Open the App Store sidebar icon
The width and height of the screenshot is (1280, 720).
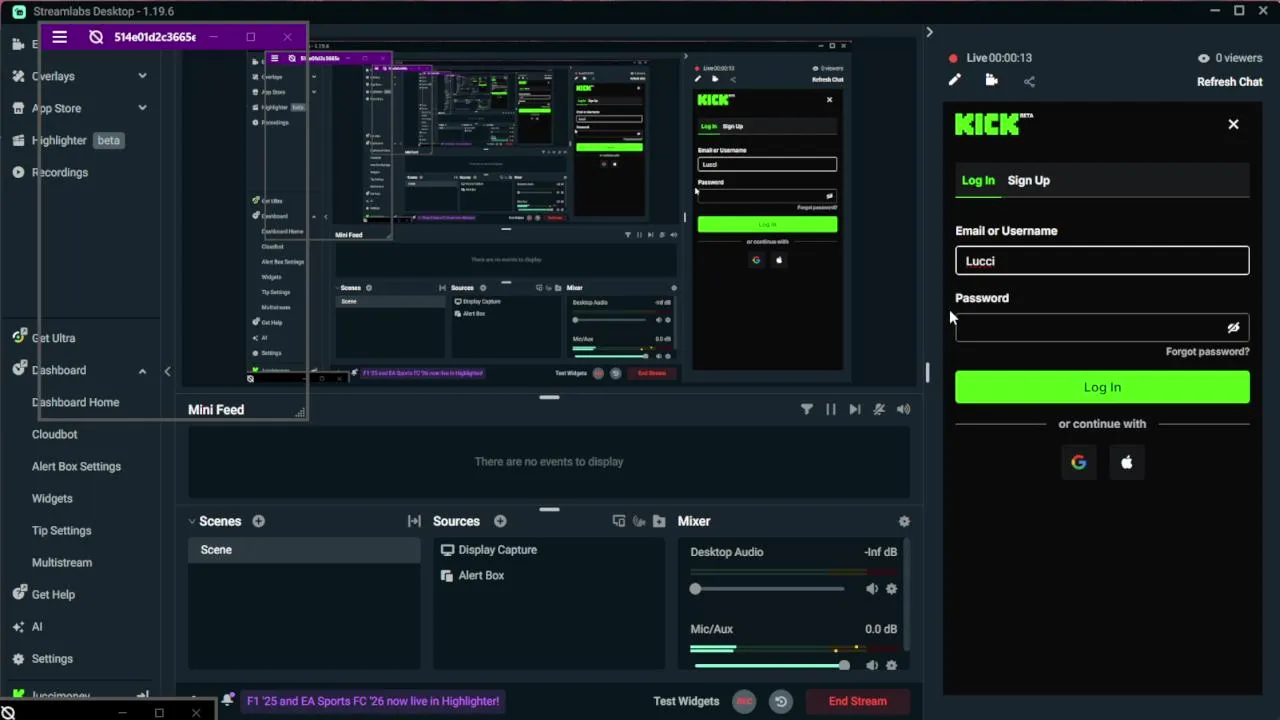[x=18, y=108]
